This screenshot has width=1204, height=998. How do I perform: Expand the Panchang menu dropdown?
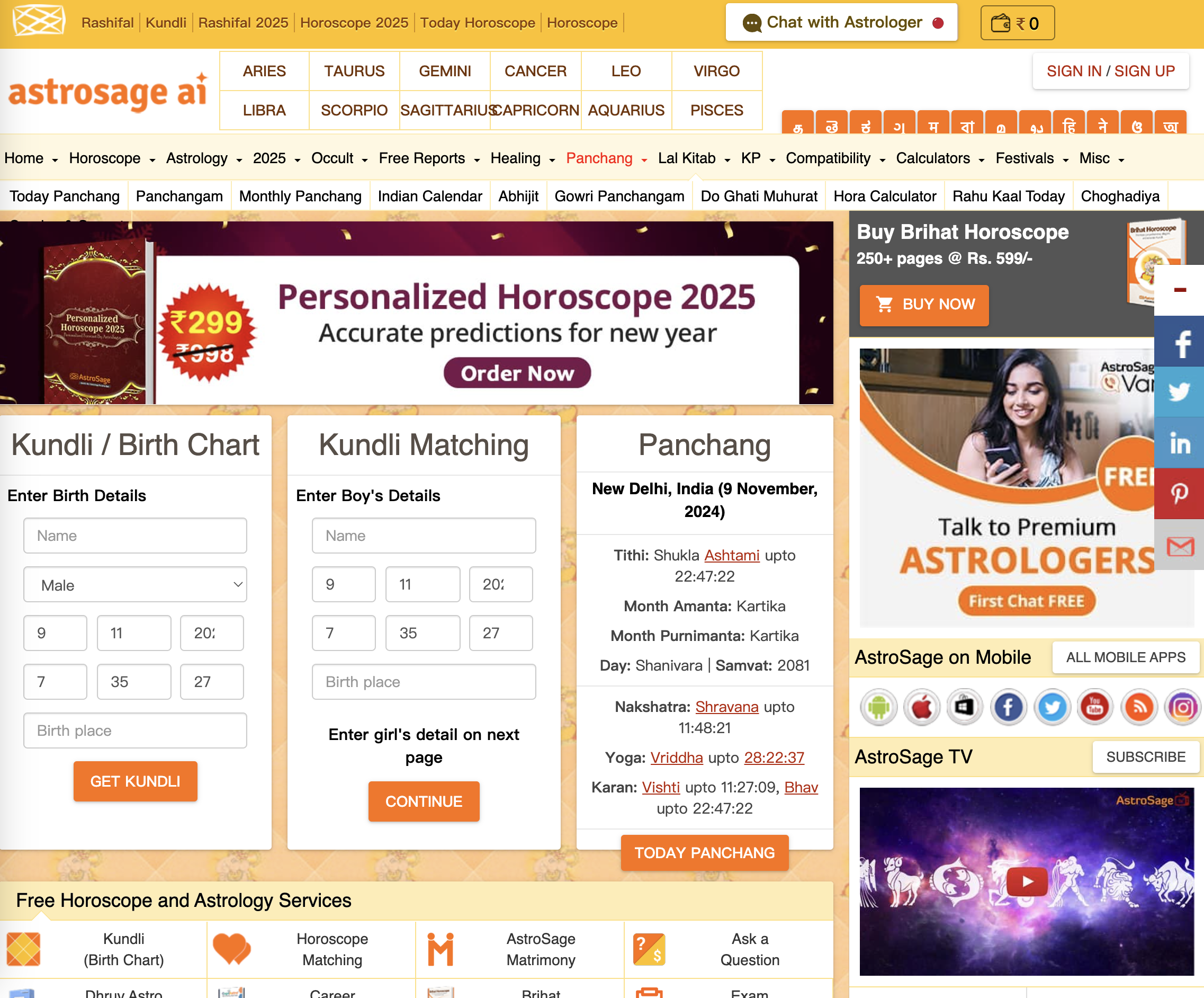[607, 158]
